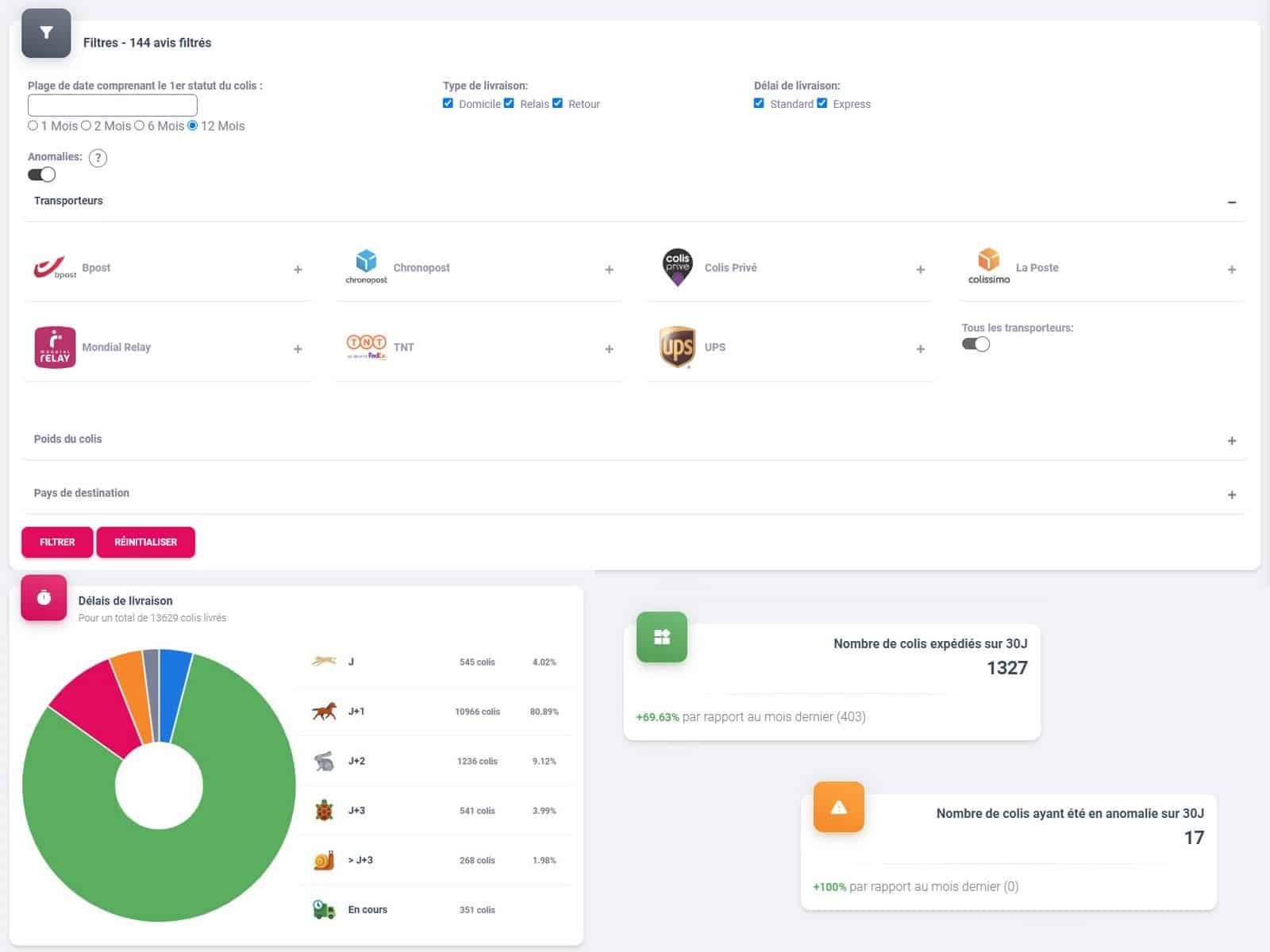1270x952 pixels.
Task: Click the Mondial Relay logo
Action: pyautogui.click(x=55, y=347)
